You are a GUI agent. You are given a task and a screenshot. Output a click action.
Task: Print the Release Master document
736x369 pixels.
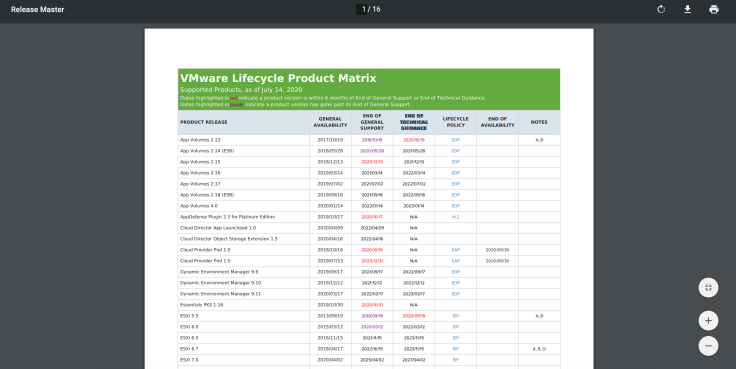714,9
